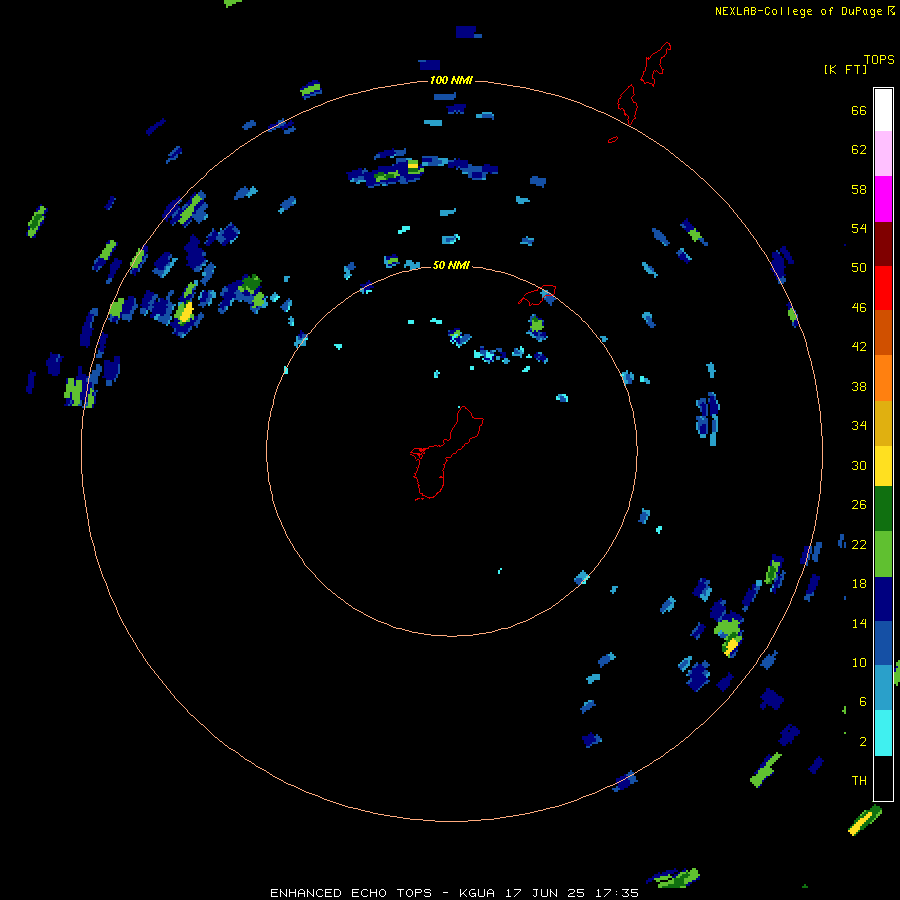The width and height of the screenshot is (900, 900).
Task: Select the bright red legend color block
Action: pos(883,288)
